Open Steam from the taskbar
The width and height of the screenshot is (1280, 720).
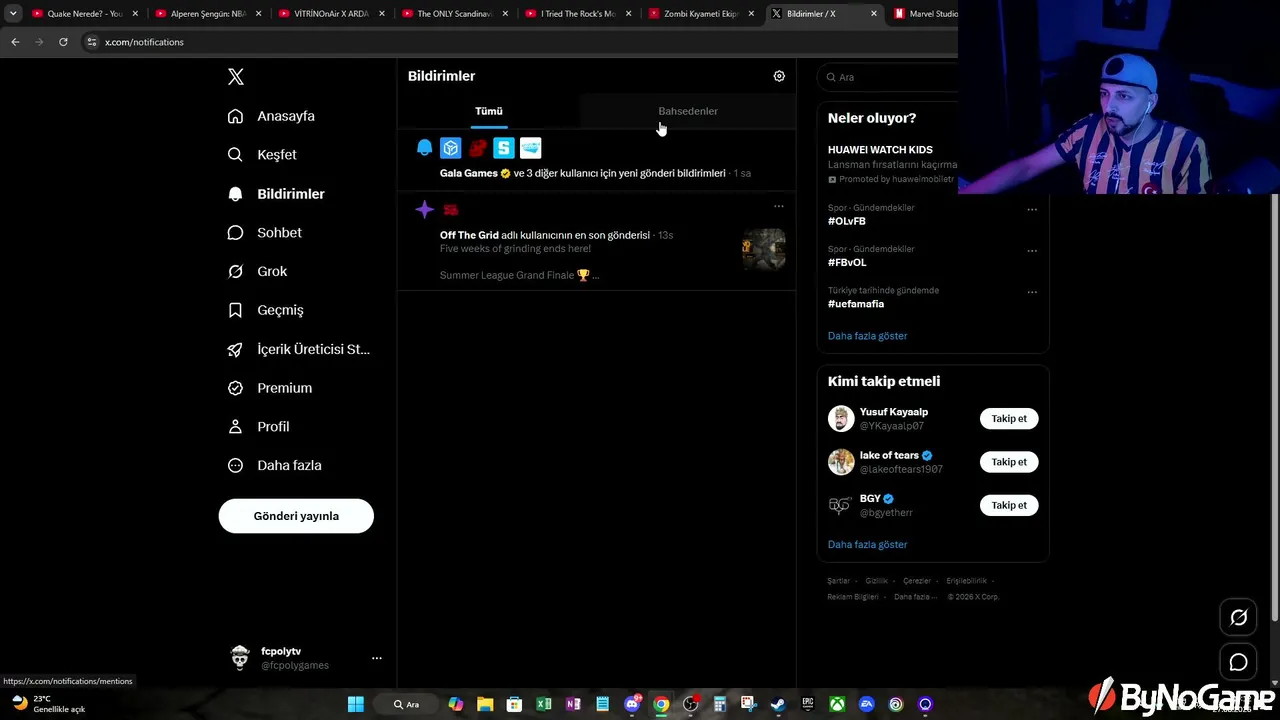tap(778, 704)
